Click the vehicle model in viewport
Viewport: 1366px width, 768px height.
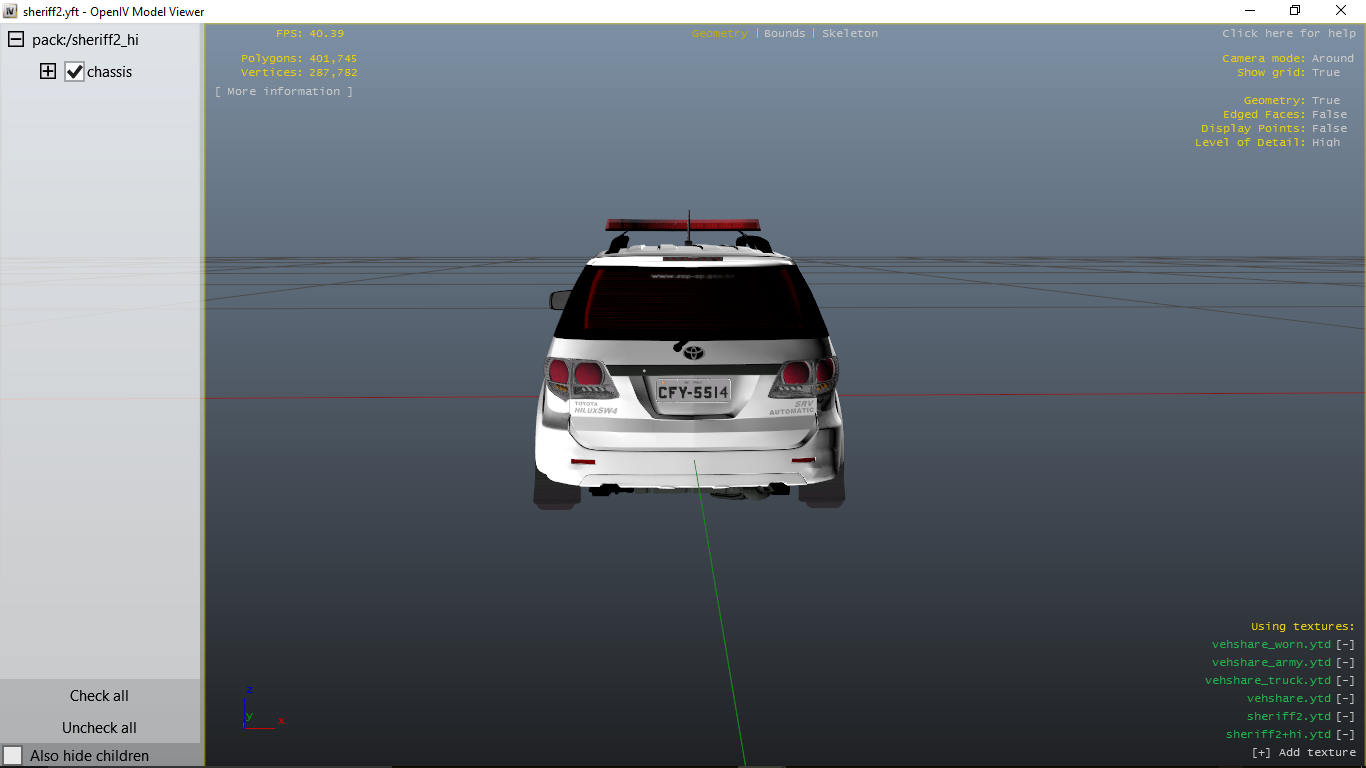coord(690,360)
